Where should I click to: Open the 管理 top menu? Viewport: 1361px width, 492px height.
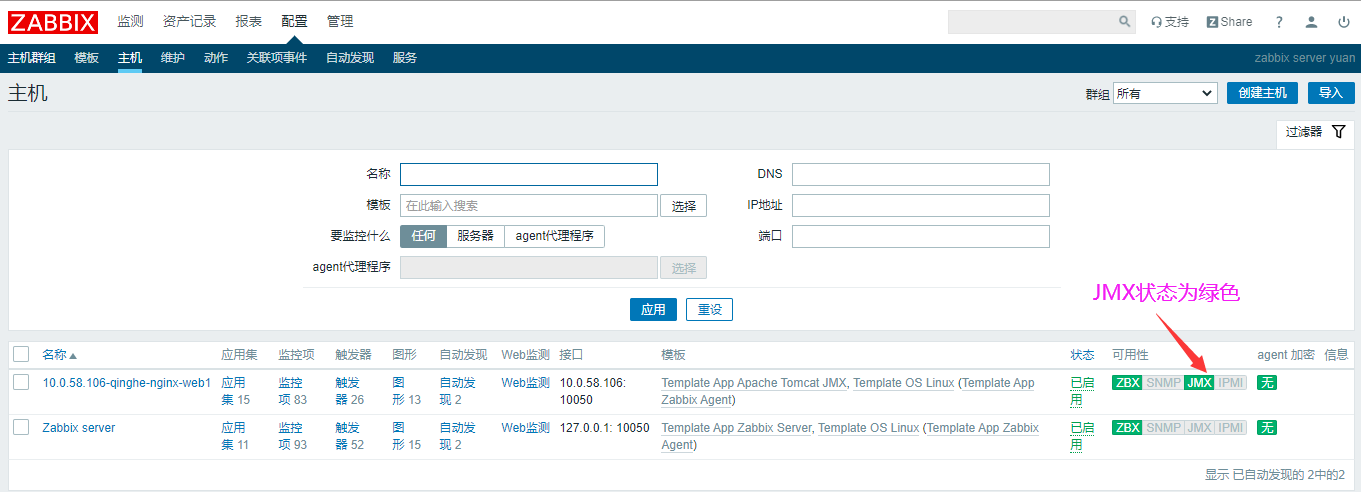click(340, 22)
